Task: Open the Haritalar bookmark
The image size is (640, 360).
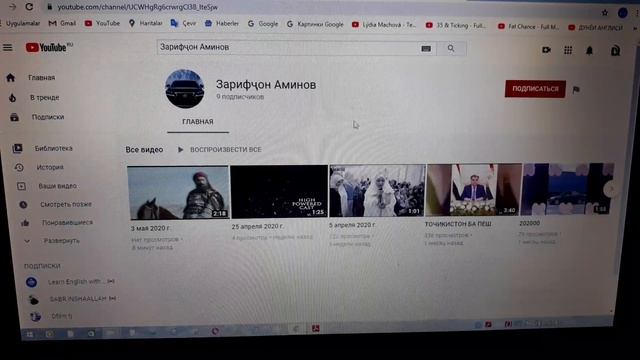Action: coord(146,23)
